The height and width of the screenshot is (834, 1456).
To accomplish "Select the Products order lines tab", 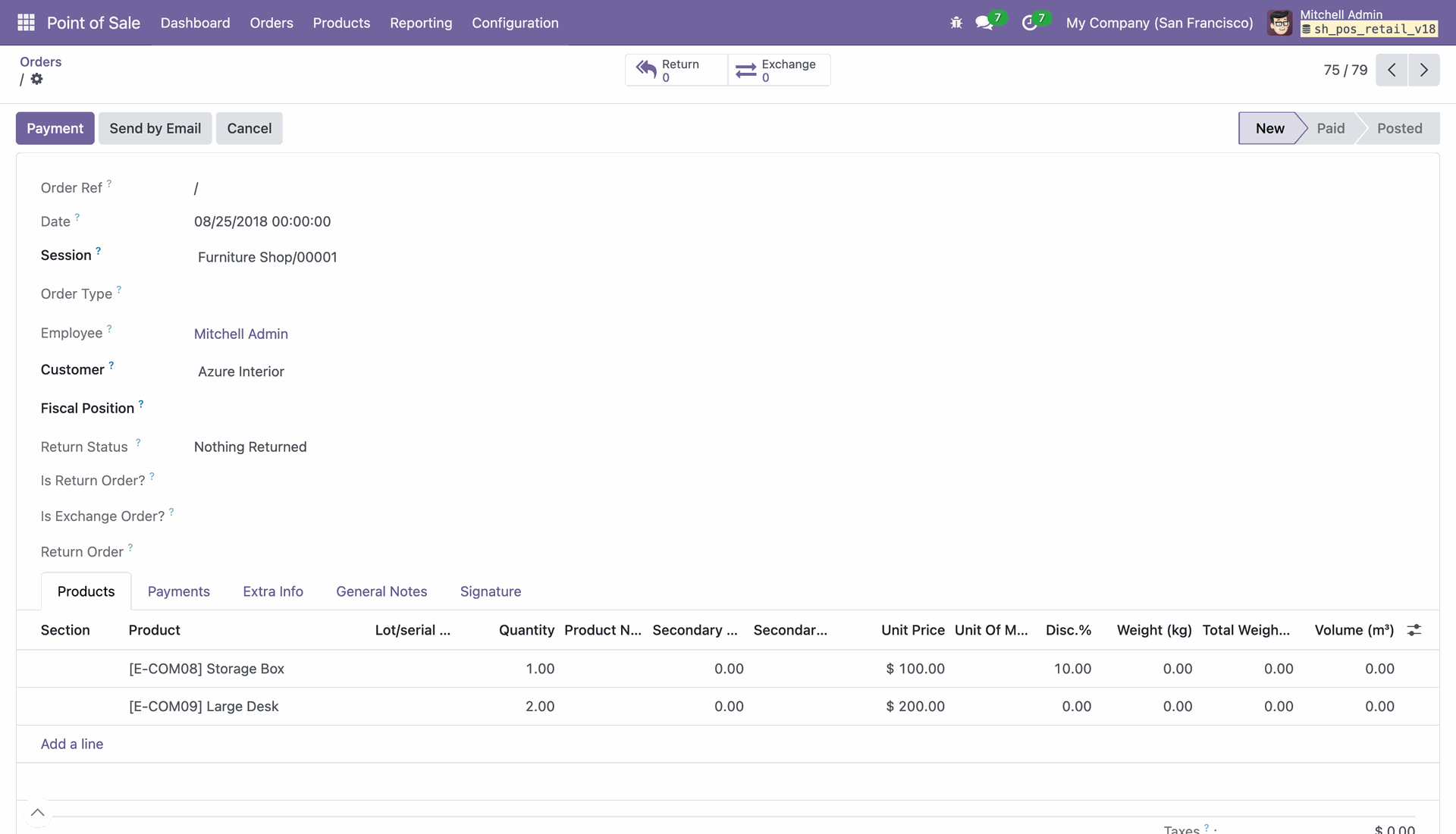I will (x=86, y=591).
